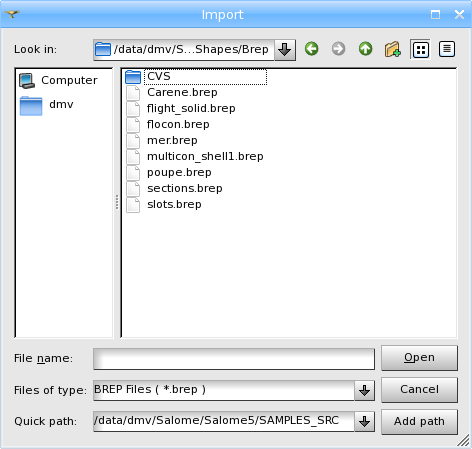
Task: Go back with the green left arrow
Action: [312, 49]
